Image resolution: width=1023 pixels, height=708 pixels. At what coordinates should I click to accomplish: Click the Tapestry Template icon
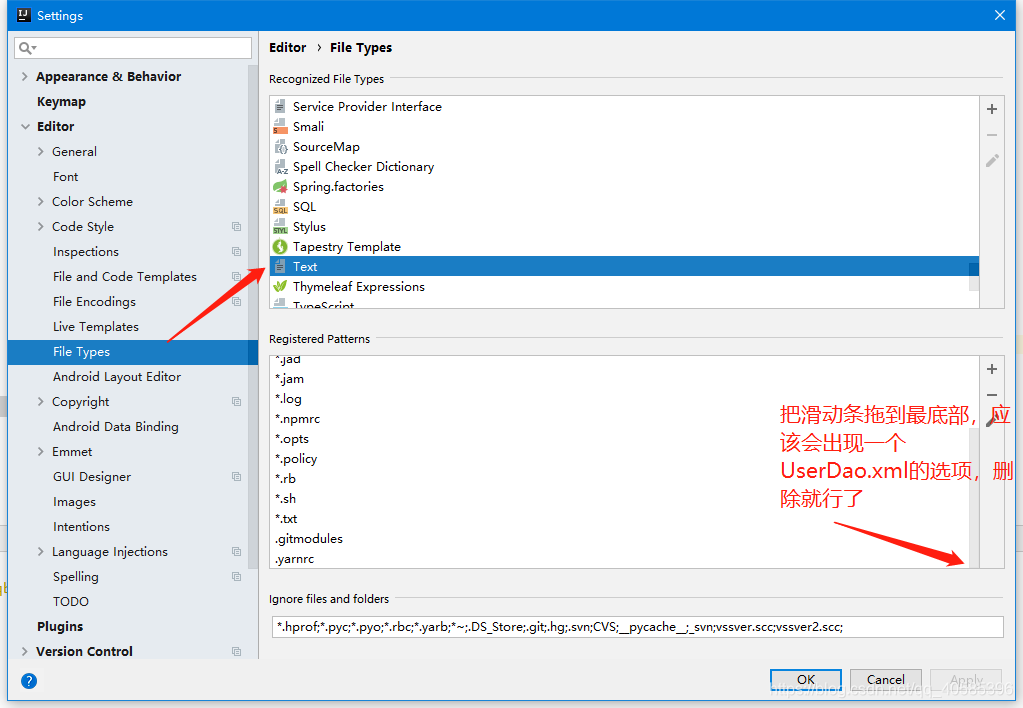[280, 247]
